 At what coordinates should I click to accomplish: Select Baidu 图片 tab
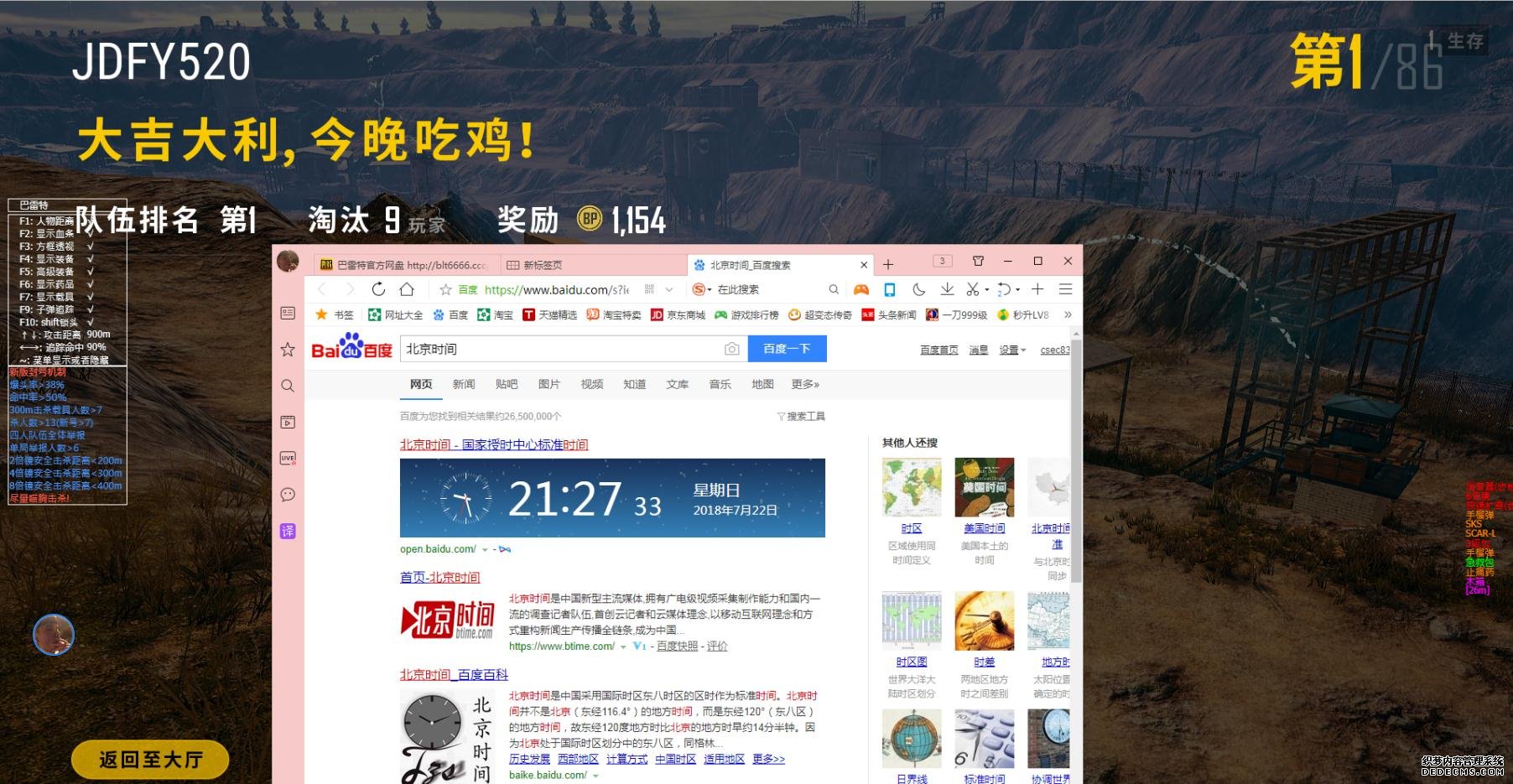pyautogui.click(x=549, y=384)
